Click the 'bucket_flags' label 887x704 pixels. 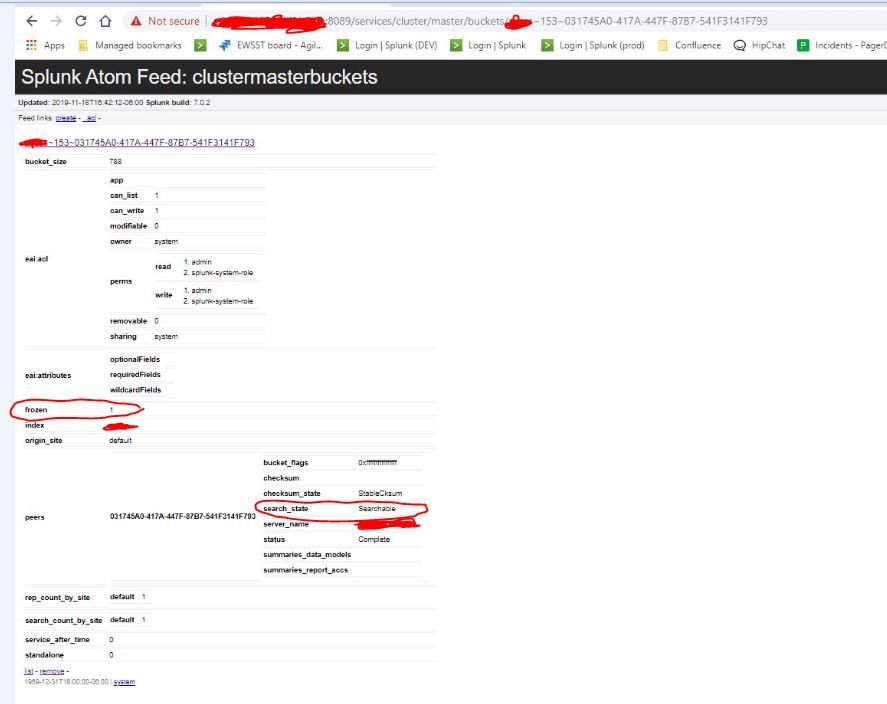[x=286, y=463]
